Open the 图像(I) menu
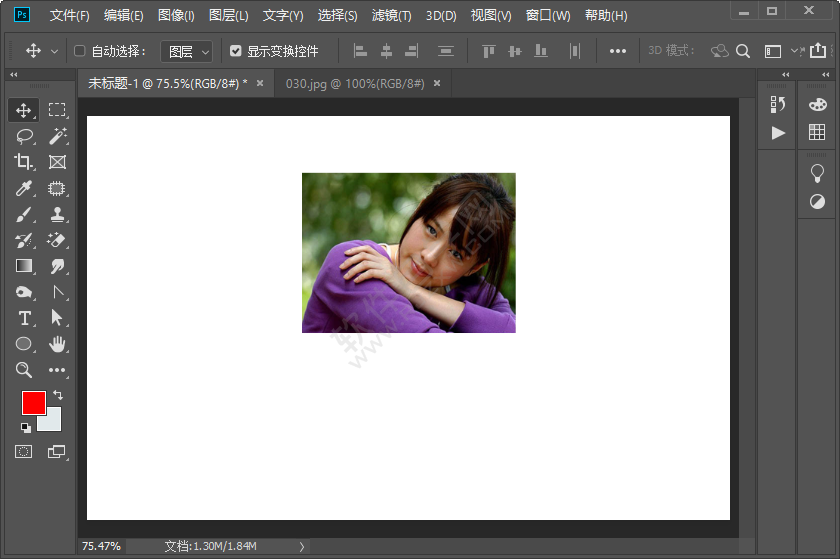The width and height of the screenshot is (840, 559). (x=176, y=16)
